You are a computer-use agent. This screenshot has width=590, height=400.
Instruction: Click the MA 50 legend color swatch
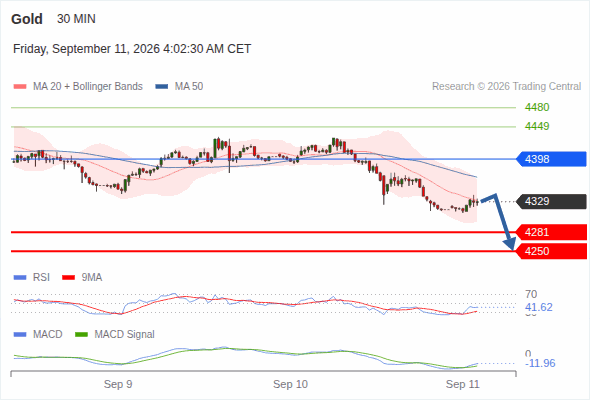tap(162, 87)
